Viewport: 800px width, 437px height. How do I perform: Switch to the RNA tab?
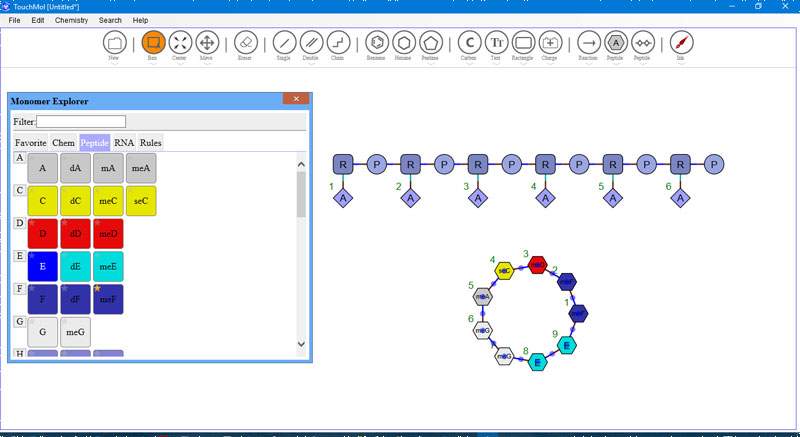pyautogui.click(x=124, y=143)
